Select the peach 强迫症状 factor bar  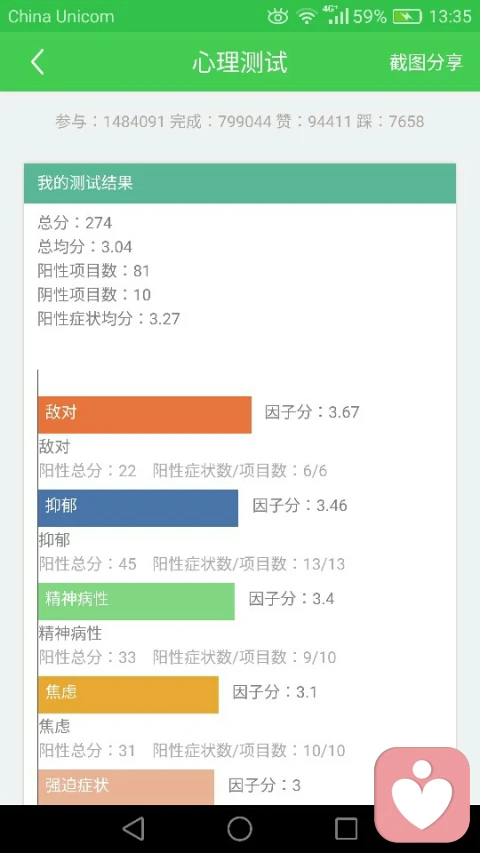126,787
